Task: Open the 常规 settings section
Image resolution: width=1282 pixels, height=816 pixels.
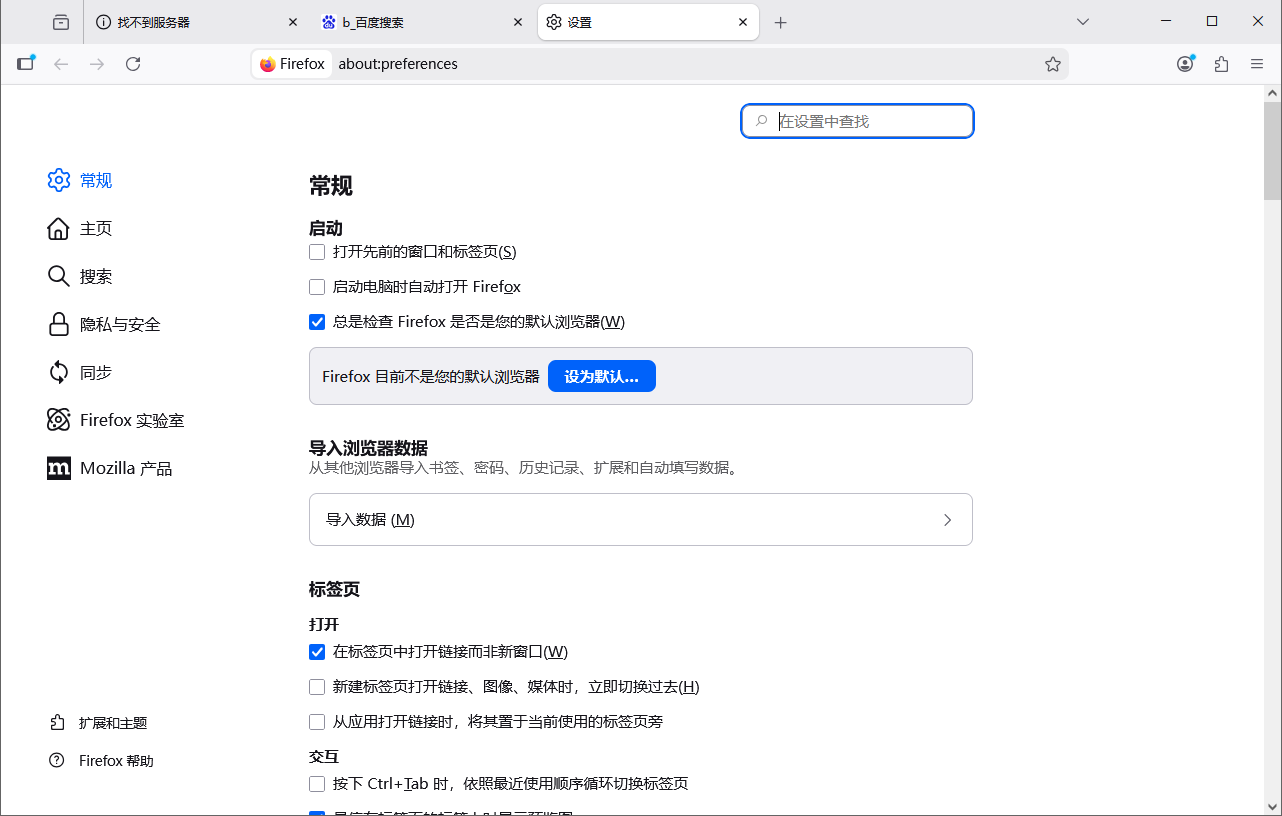Action: point(94,180)
